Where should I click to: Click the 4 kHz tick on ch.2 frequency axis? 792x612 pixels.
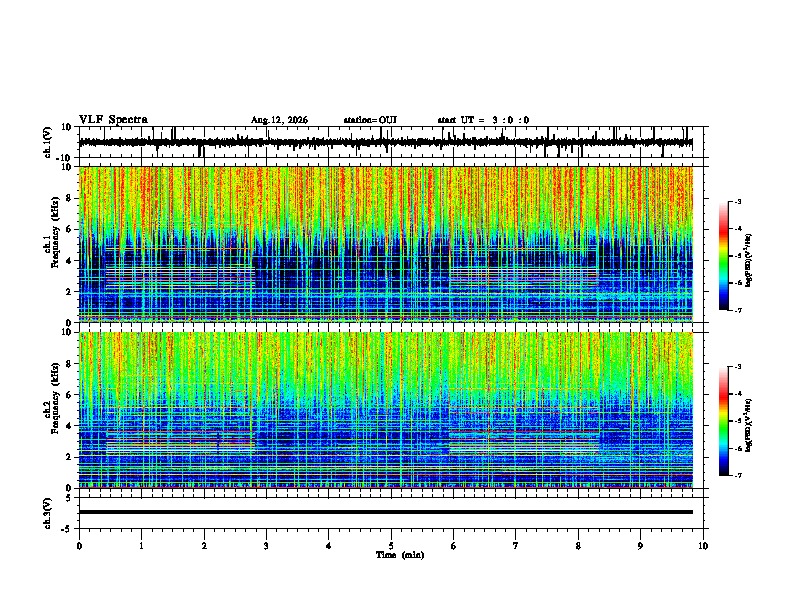(x=70, y=426)
